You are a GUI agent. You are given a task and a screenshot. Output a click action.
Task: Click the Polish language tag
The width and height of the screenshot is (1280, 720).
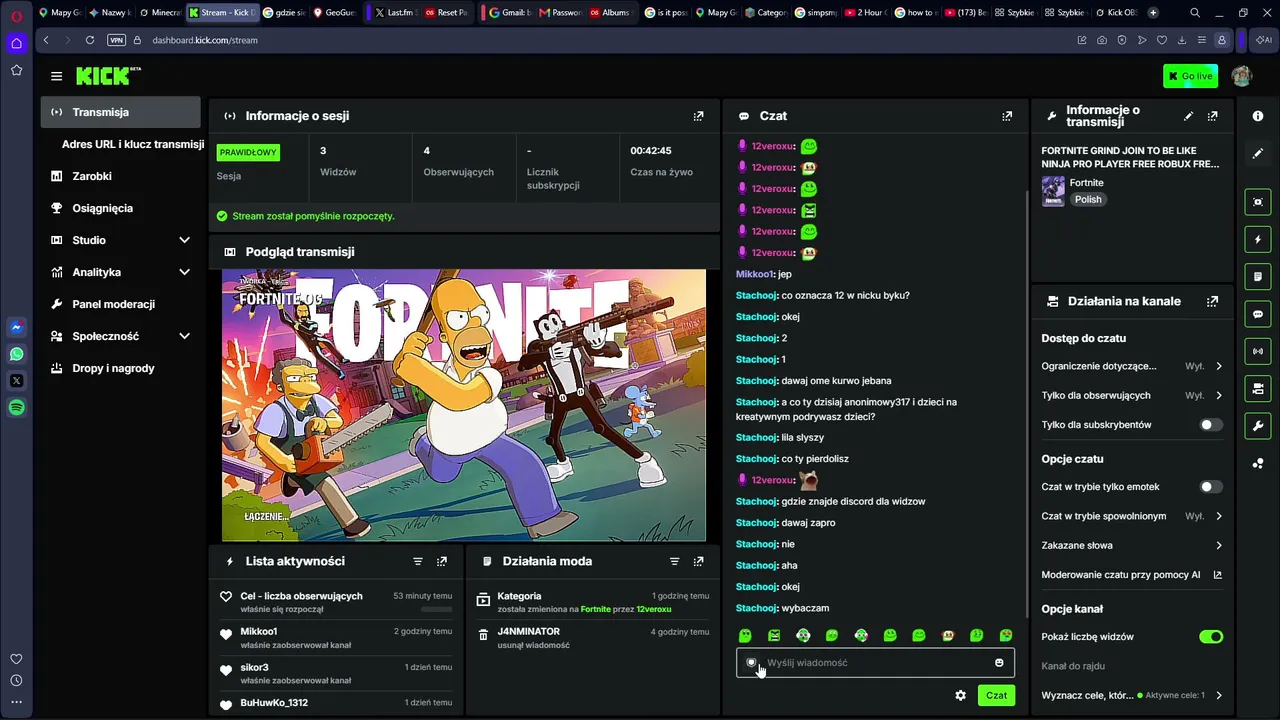pos(1088,200)
